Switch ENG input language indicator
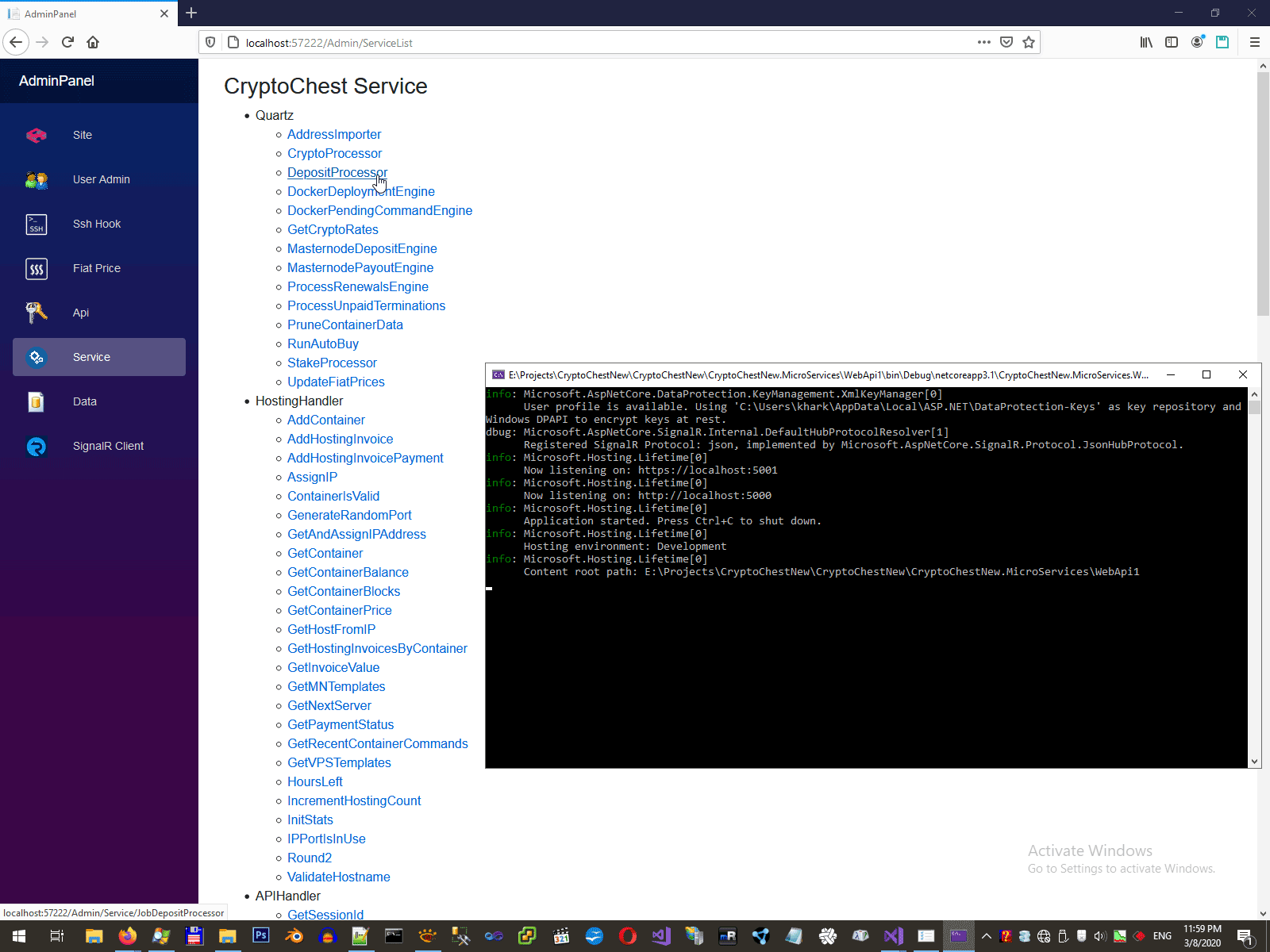Screen dimensions: 1270x952 pyautogui.click(x=1162, y=936)
